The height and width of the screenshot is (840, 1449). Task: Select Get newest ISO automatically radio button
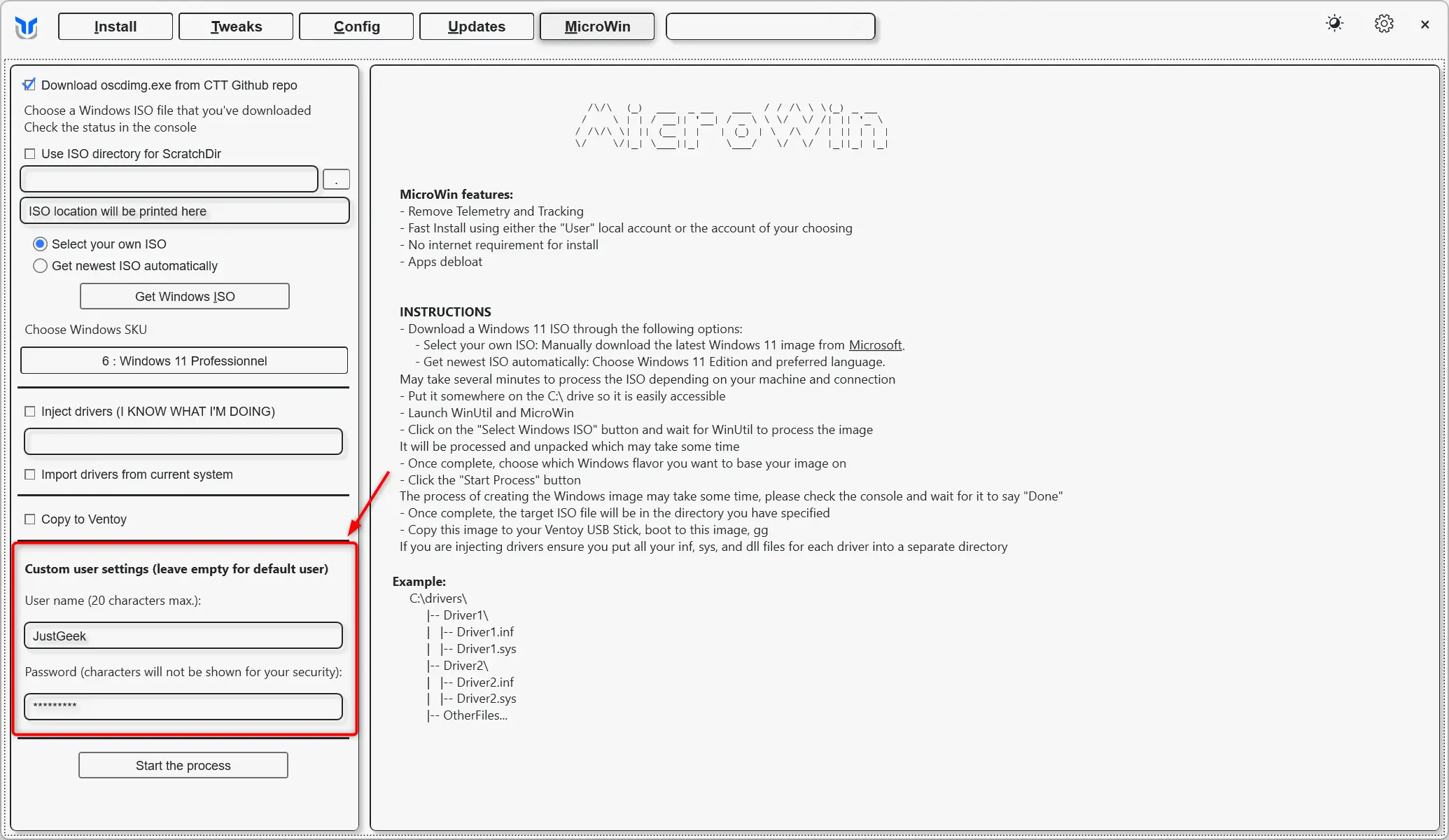tap(40, 265)
